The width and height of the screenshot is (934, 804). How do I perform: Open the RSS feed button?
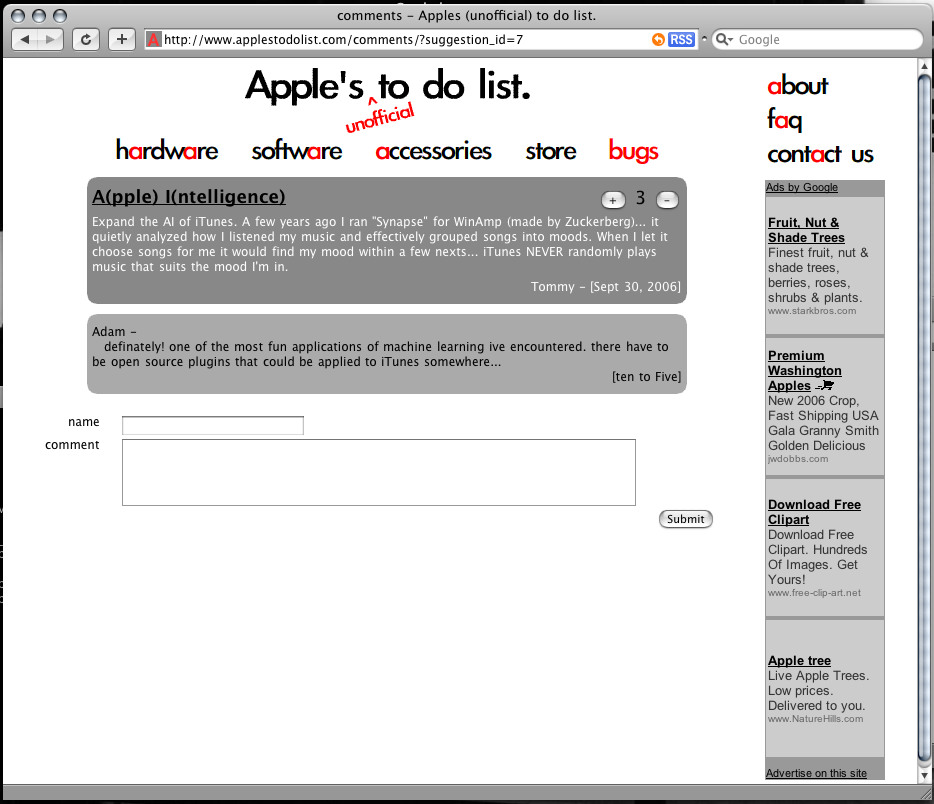[x=681, y=40]
